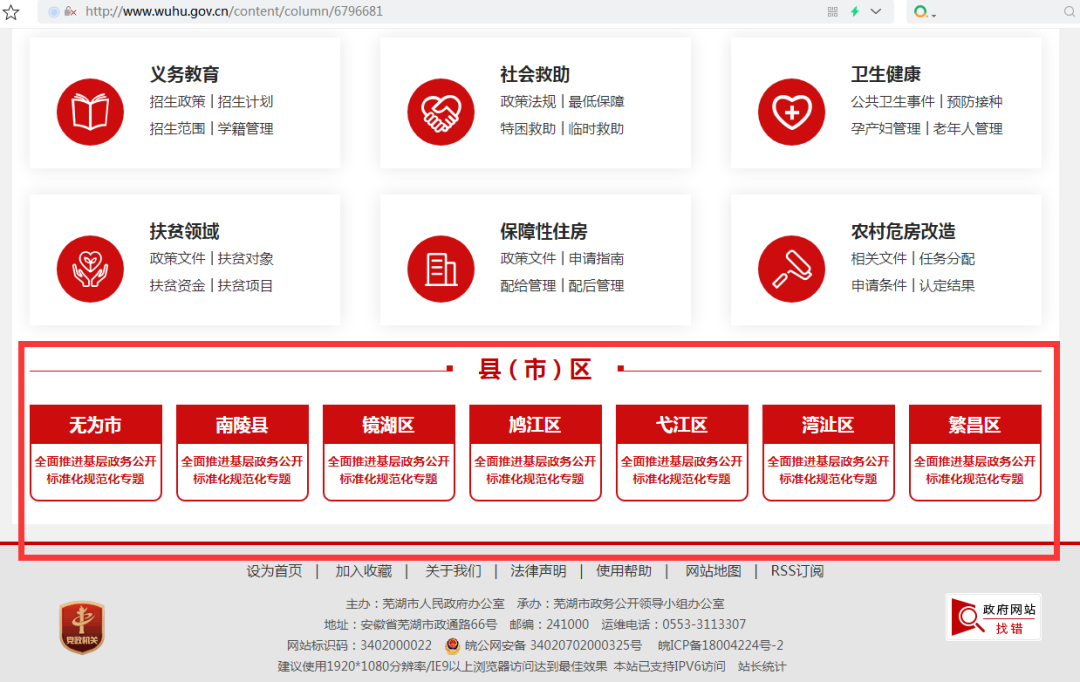Screen dimensions: 1080x682
Task: Expand the address bar dropdown chevron
Action: tap(875, 12)
